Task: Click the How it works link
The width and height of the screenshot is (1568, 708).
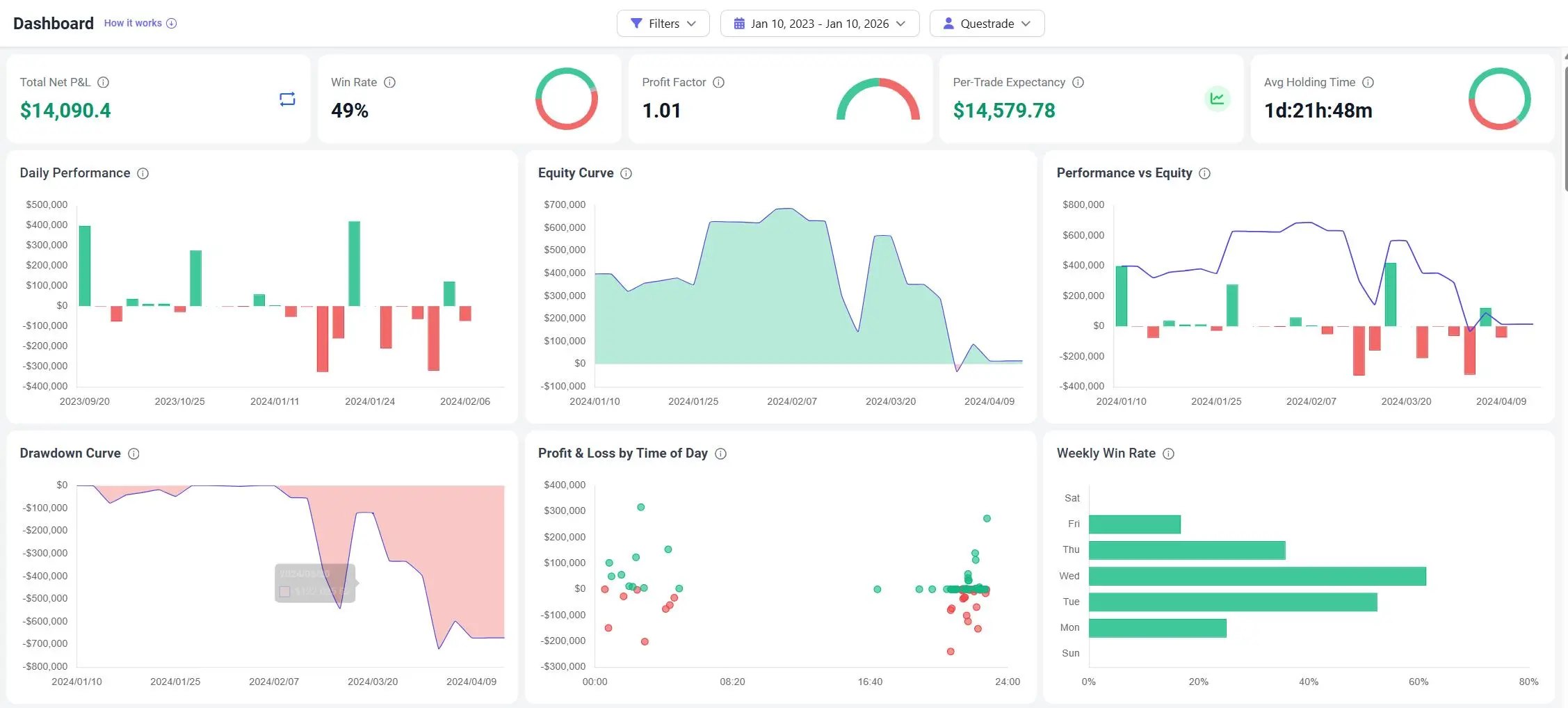Action: (x=134, y=23)
